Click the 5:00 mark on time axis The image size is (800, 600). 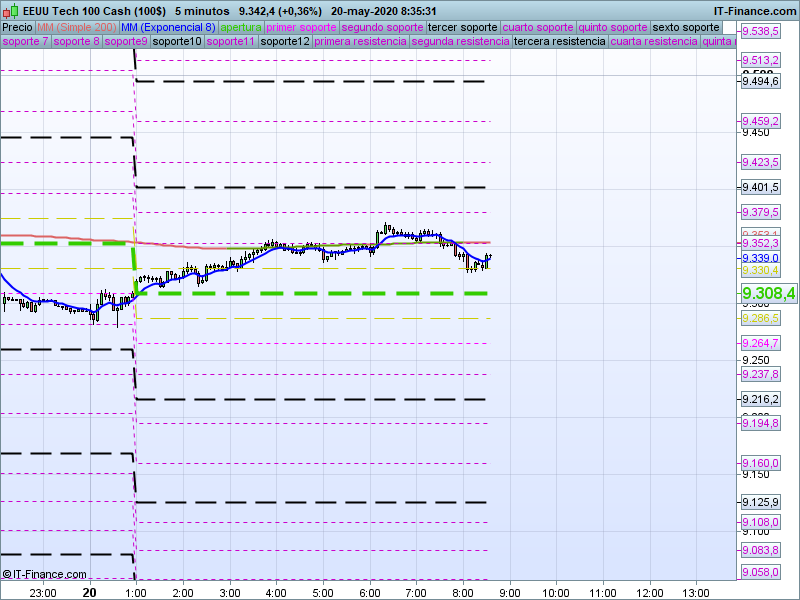[x=322, y=592]
